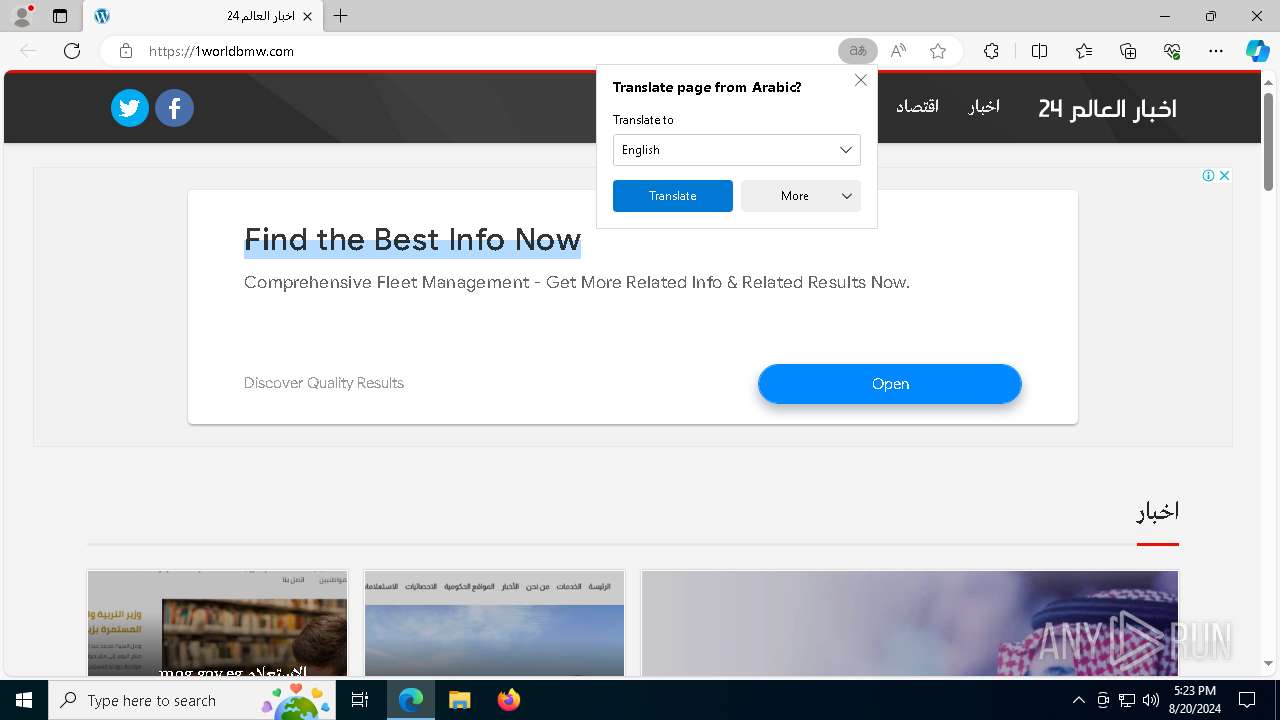Toggle the translate icon in address bar

pyautogui.click(x=857, y=51)
